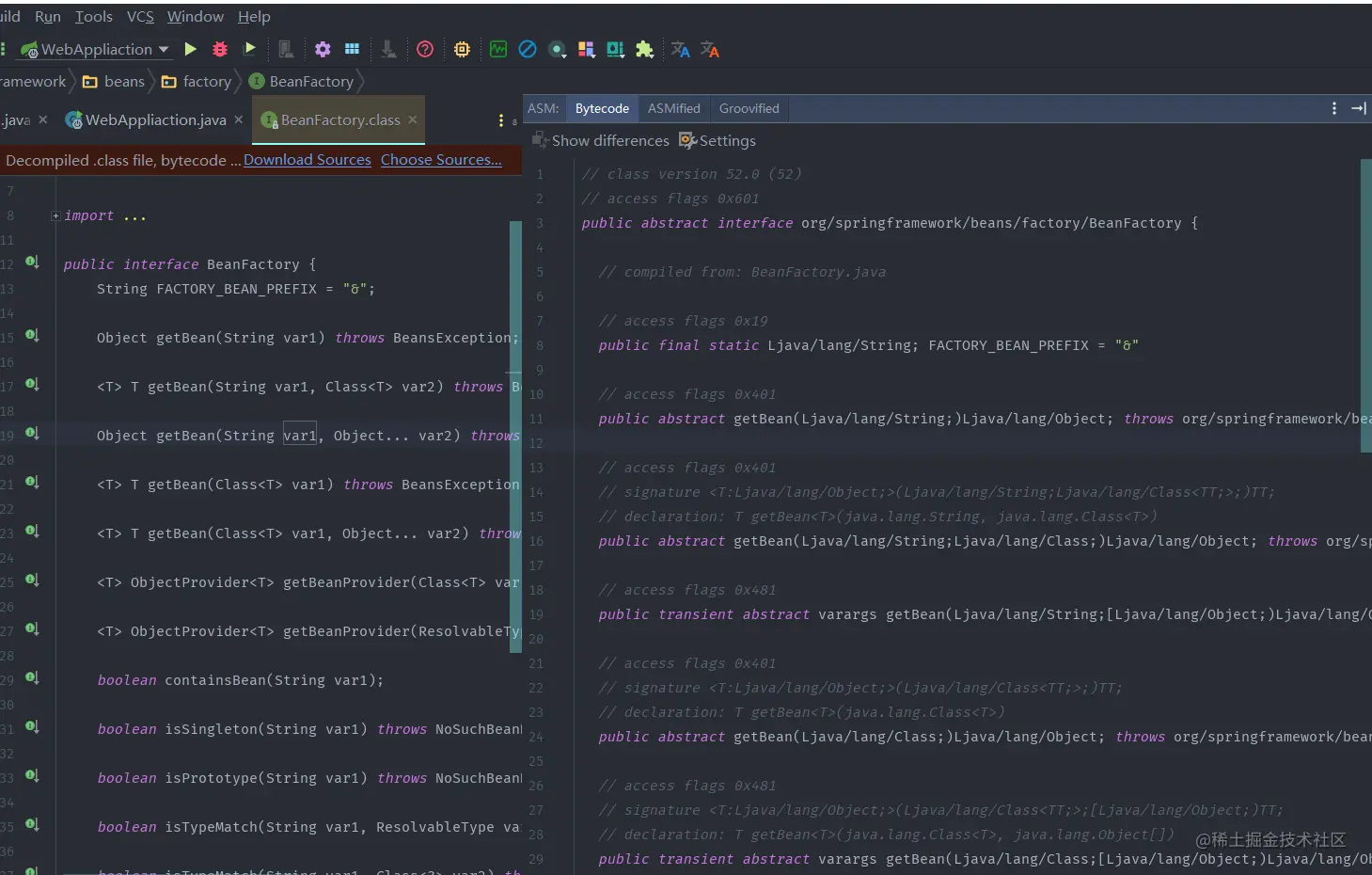Open the purple gear settings icon in toolbar
Viewport: 1372px width, 875px height.
tap(323, 49)
